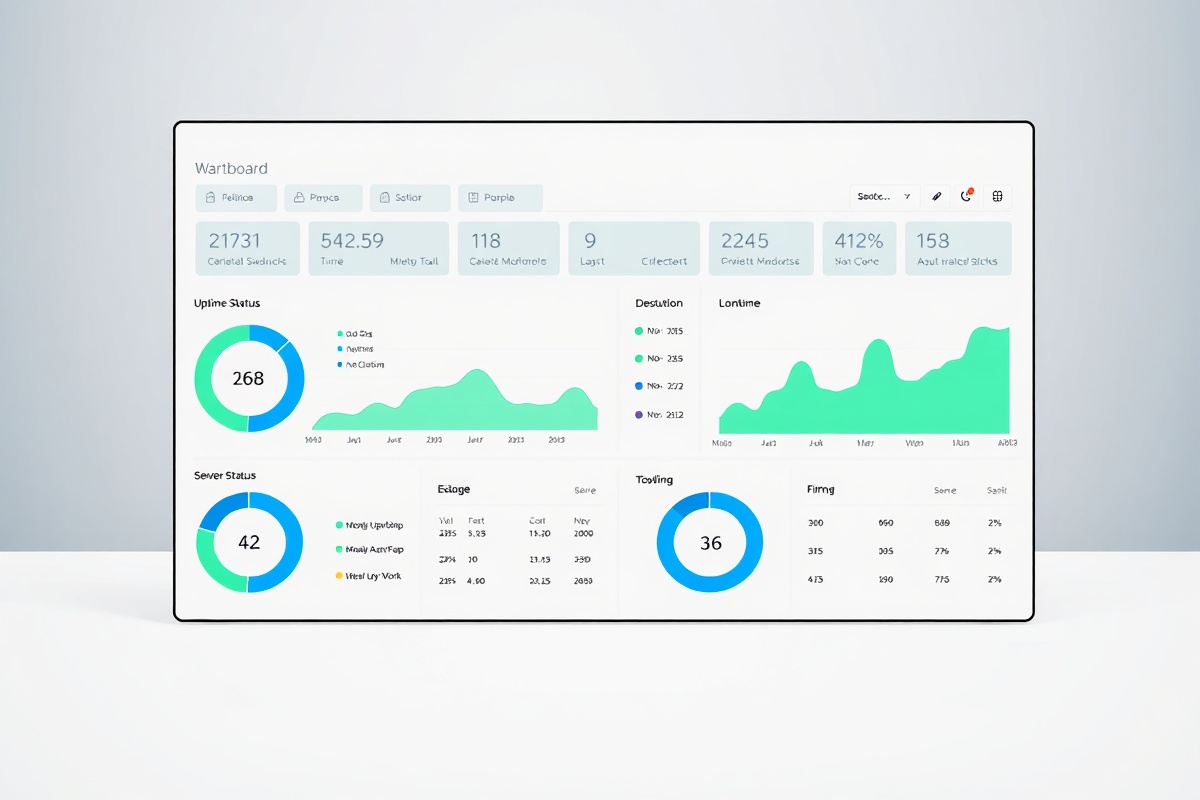
Task: Click the 690 cell in the Firing table
Action: click(x=886, y=523)
